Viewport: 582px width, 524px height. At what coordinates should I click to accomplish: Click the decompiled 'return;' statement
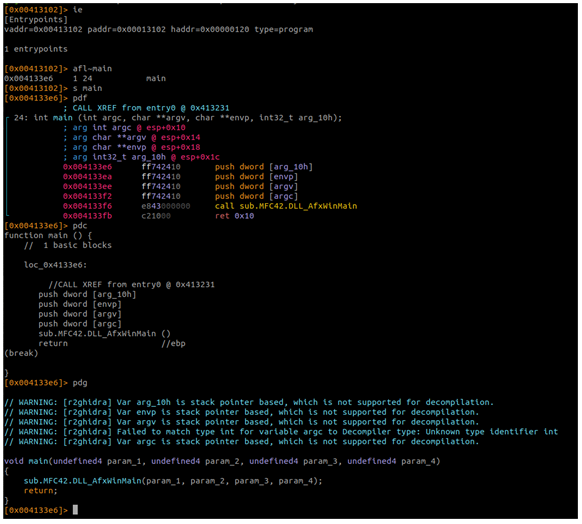click(40, 491)
